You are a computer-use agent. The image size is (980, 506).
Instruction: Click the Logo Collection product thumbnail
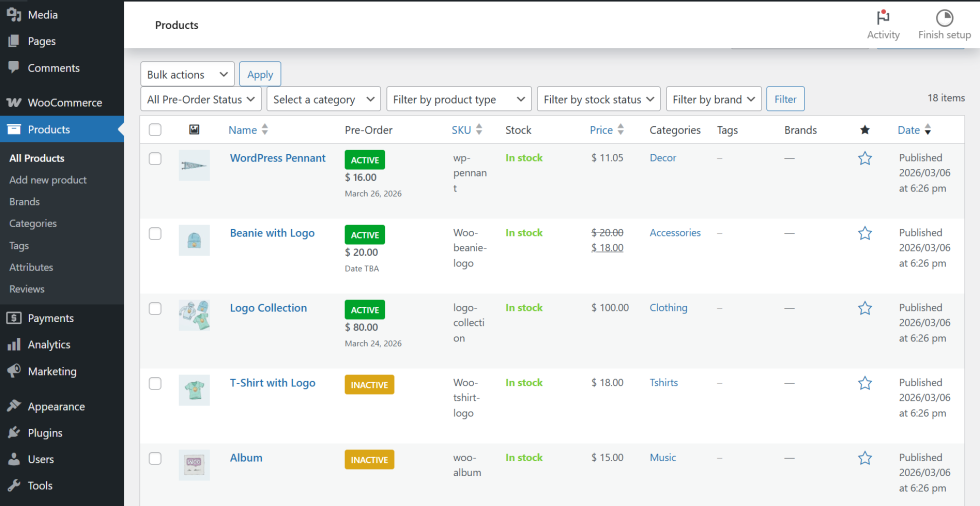point(194,315)
